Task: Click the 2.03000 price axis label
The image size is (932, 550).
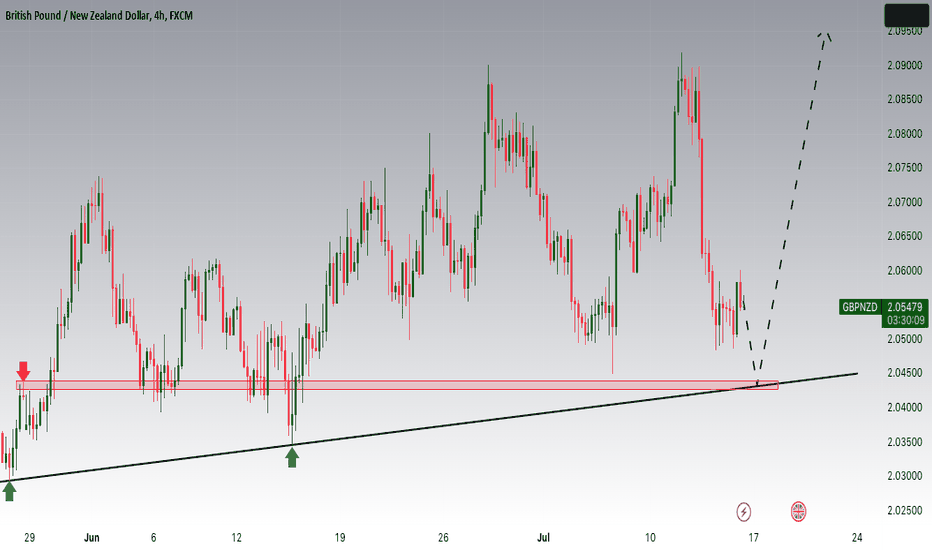Action: [905, 476]
